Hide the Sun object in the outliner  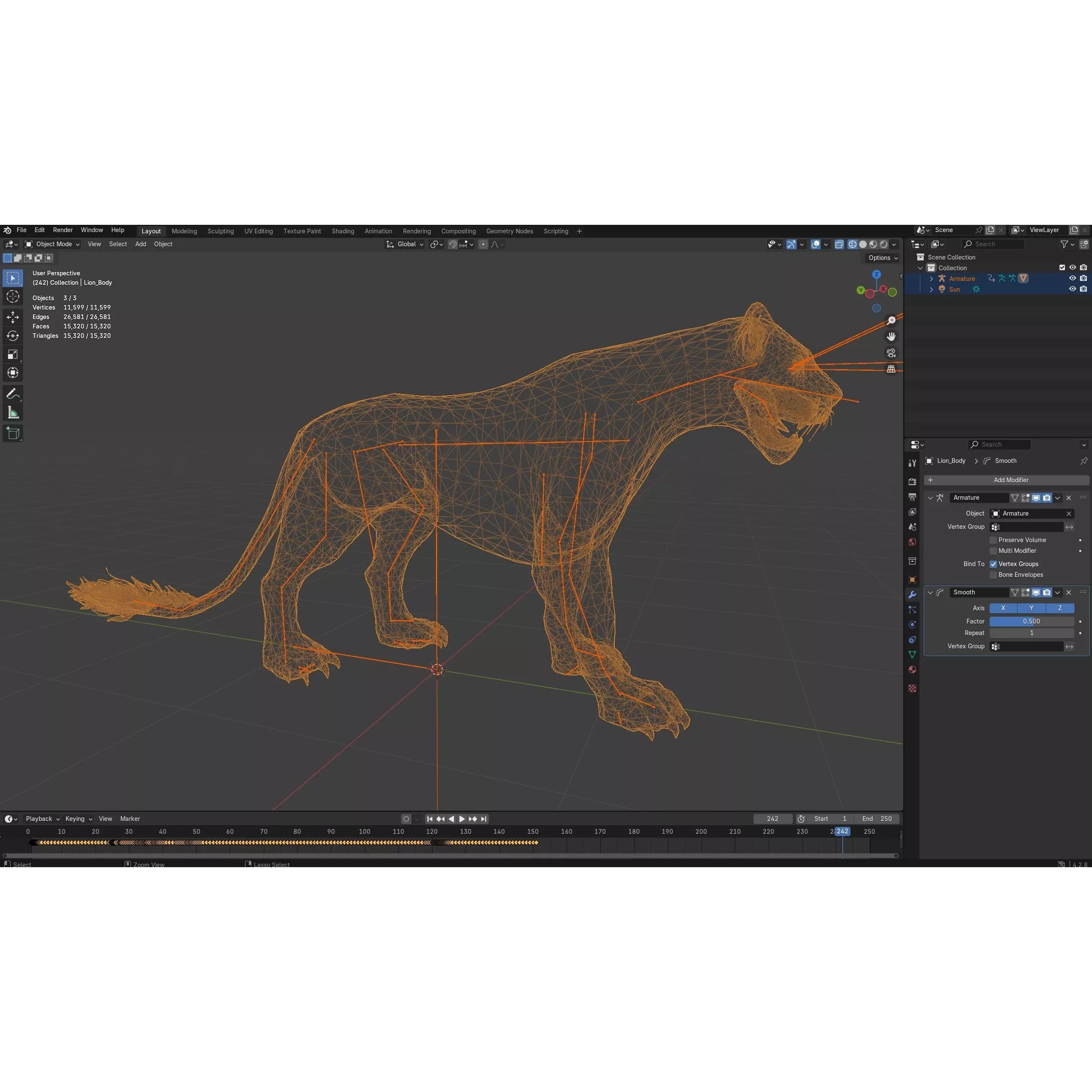pyautogui.click(x=1073, y=289)
